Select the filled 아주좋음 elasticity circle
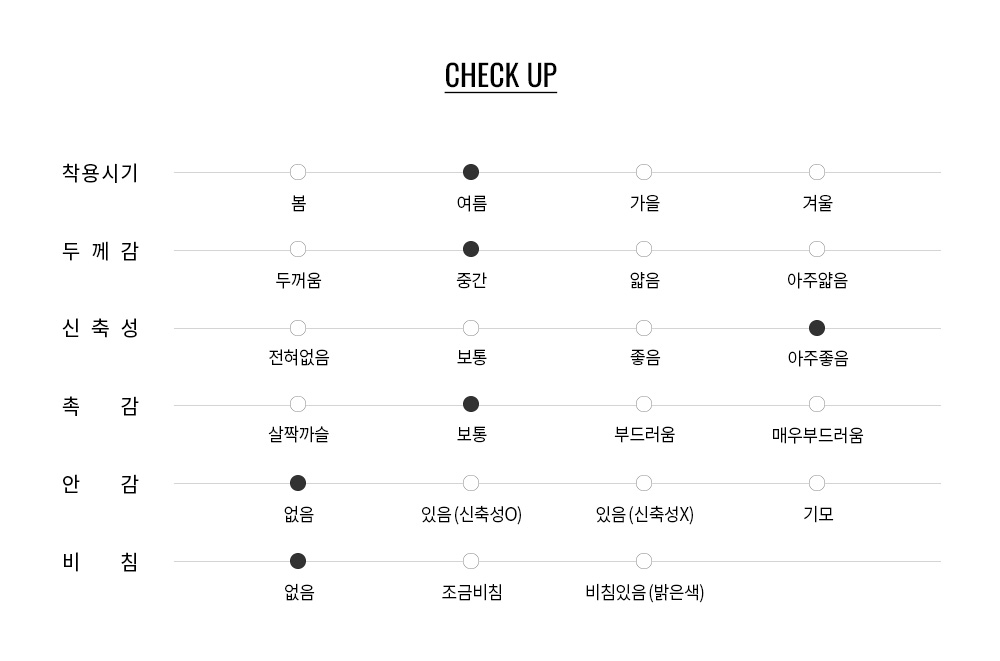The width and height of the screenshot is (1000, 661). (x=817, y=328)
